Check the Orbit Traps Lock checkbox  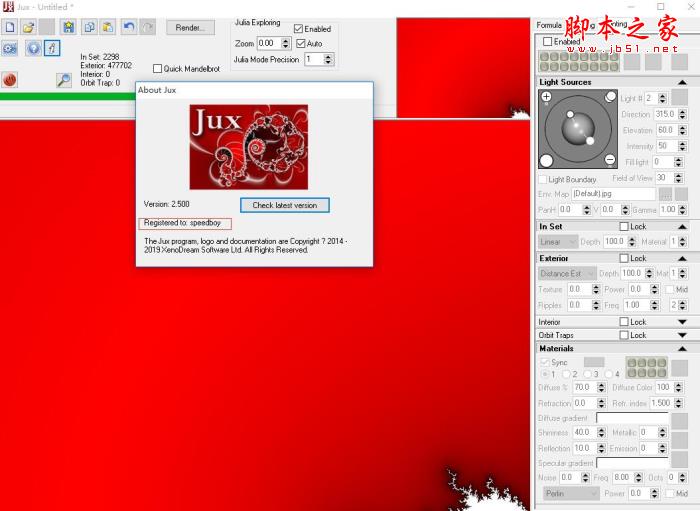(x=624, y=335)
